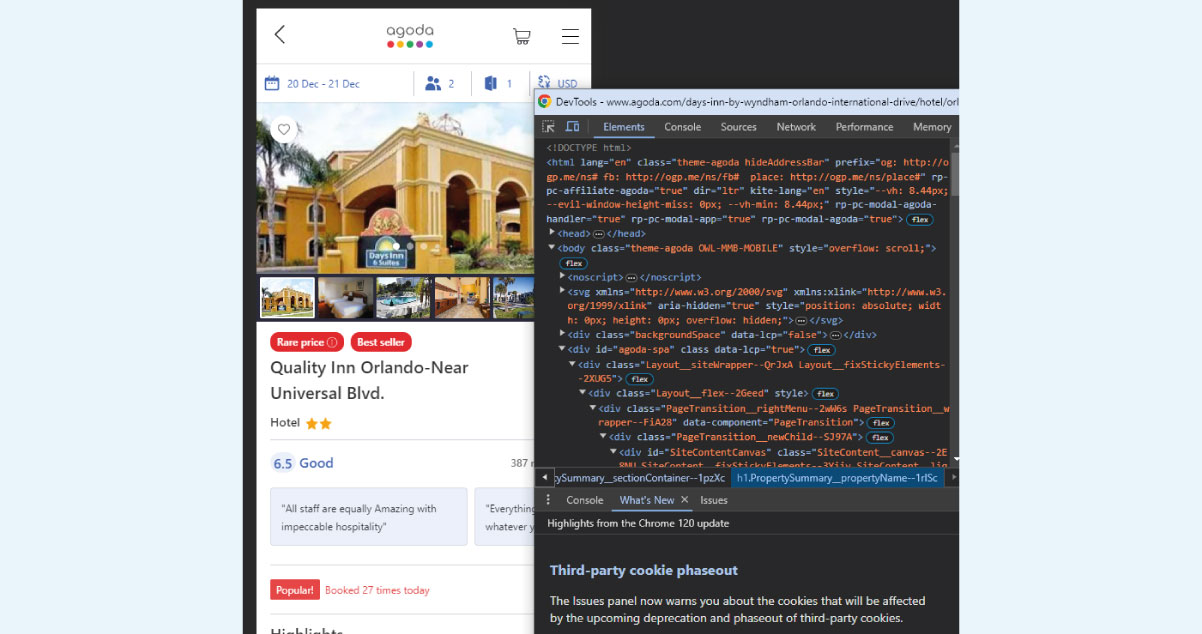Click the flex badge next to the body element
The width and height of the screenshot is (1202, 634).
pos(573,262)
